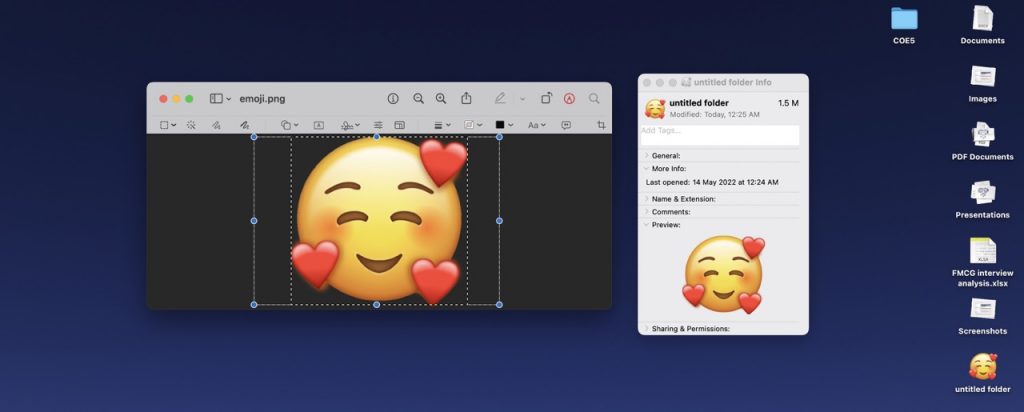Rotate the image with the Rotate button

tap(546, 99)
